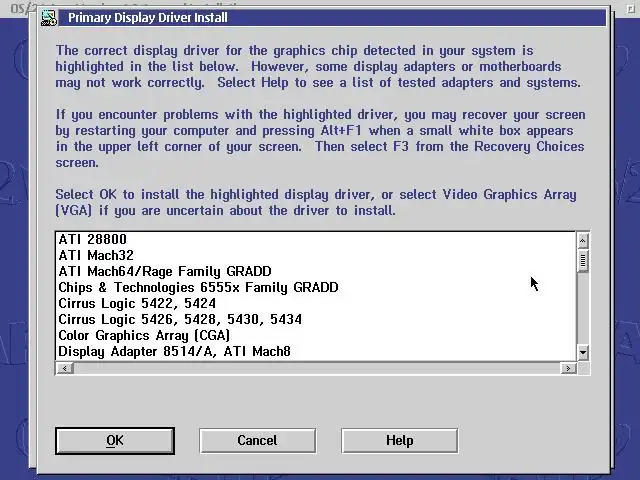Click the Cancel button
The height and width of the screenshot is (480, 640).
click(x=258, y=441)
